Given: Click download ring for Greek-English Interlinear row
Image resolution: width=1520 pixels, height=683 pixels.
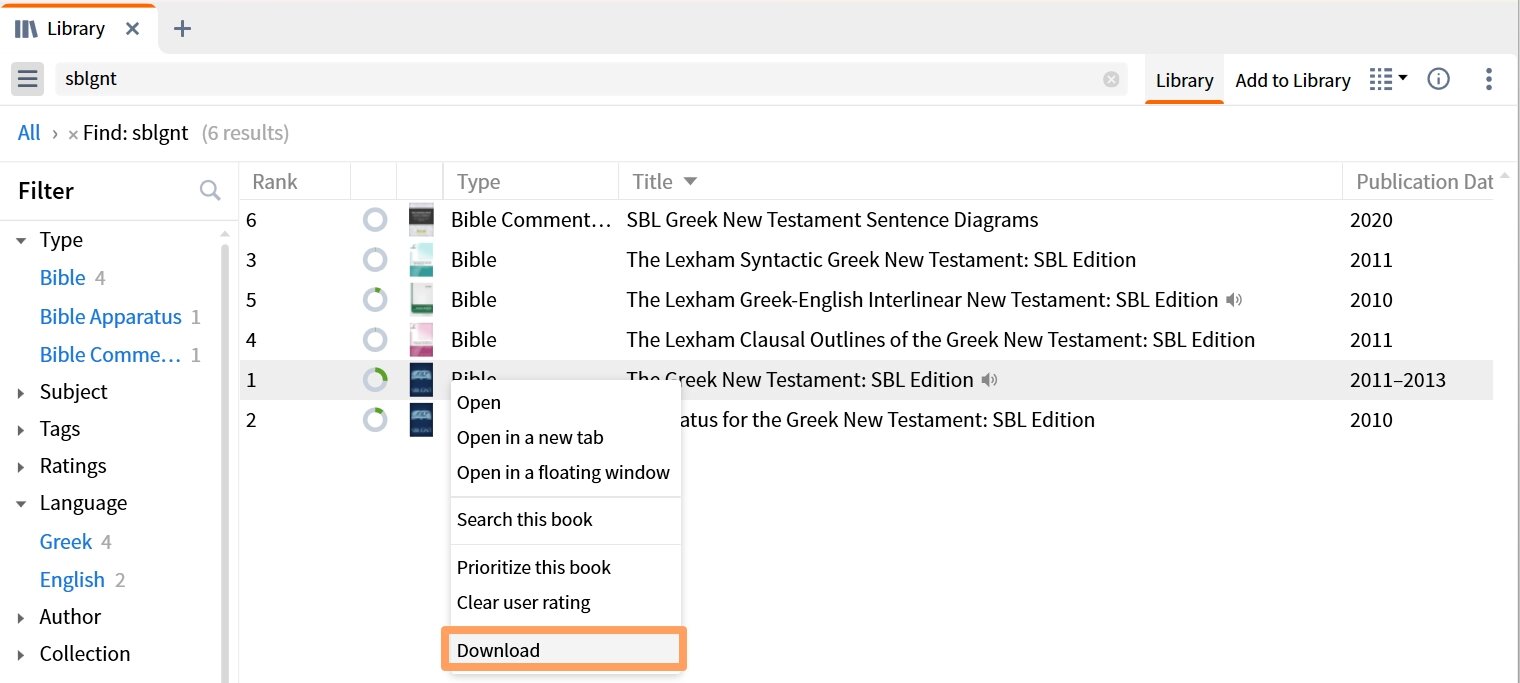Looking at the screenshot, I should point(375,300).
